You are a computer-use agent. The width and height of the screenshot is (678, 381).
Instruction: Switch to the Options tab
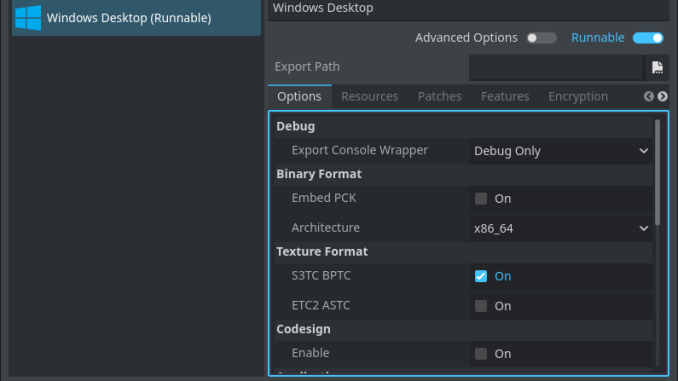299,96
